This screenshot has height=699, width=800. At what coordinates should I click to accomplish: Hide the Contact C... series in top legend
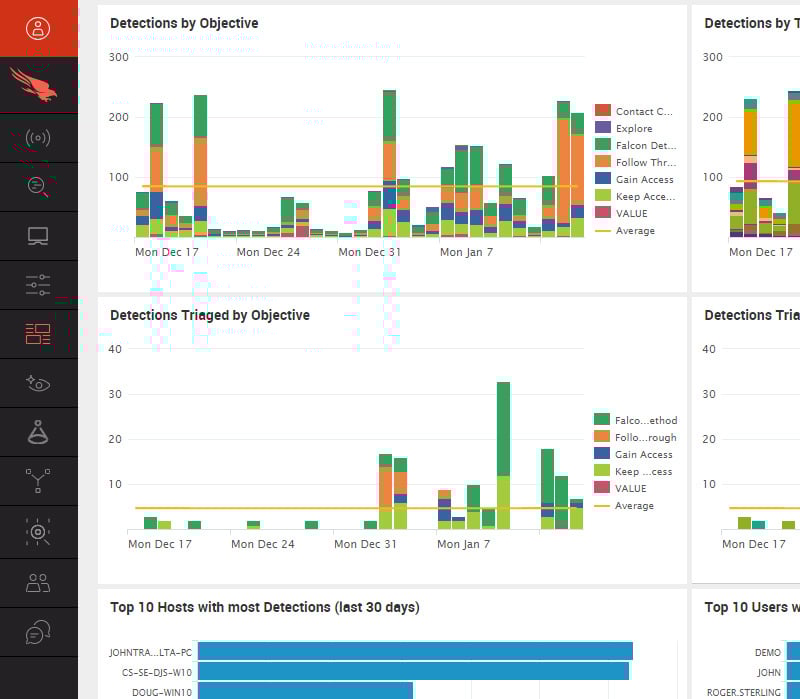644,112
